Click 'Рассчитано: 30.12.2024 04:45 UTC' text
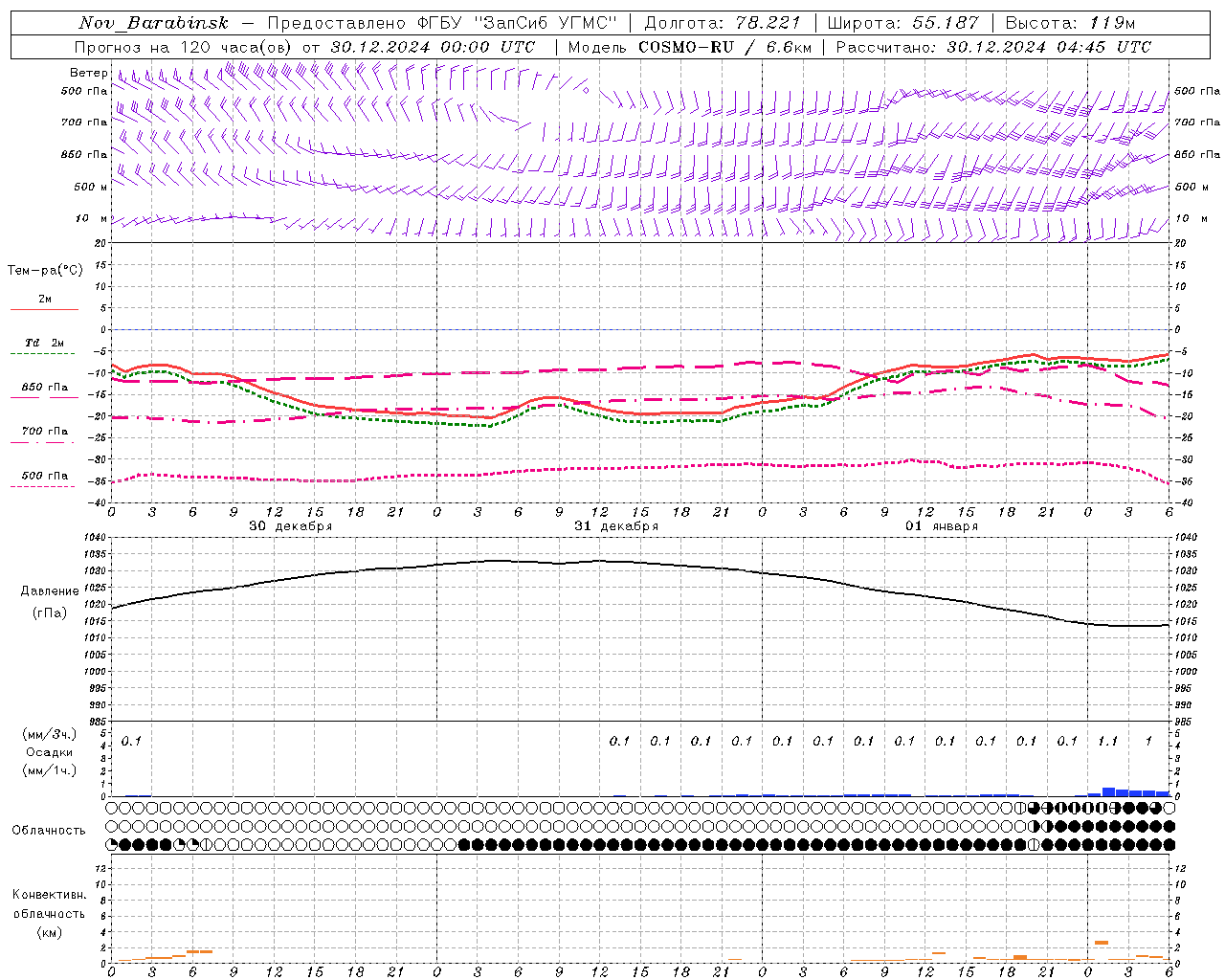This screenshot has width=1225, height=980. click(x=993, y=47)
